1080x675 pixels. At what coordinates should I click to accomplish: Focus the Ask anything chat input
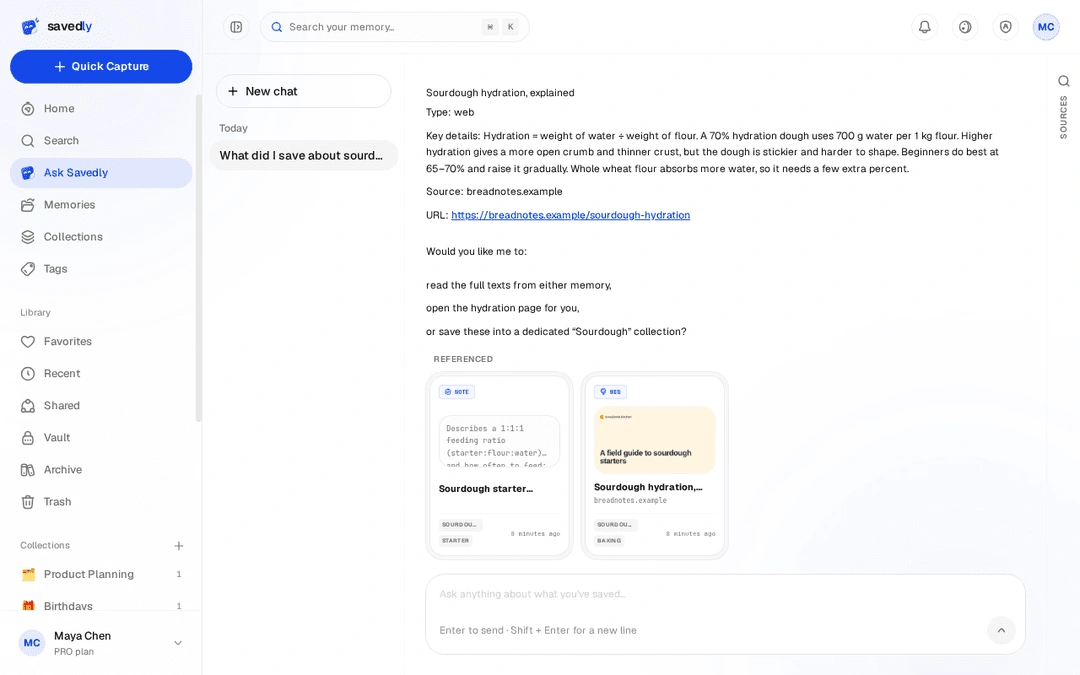tap(725, 594)
